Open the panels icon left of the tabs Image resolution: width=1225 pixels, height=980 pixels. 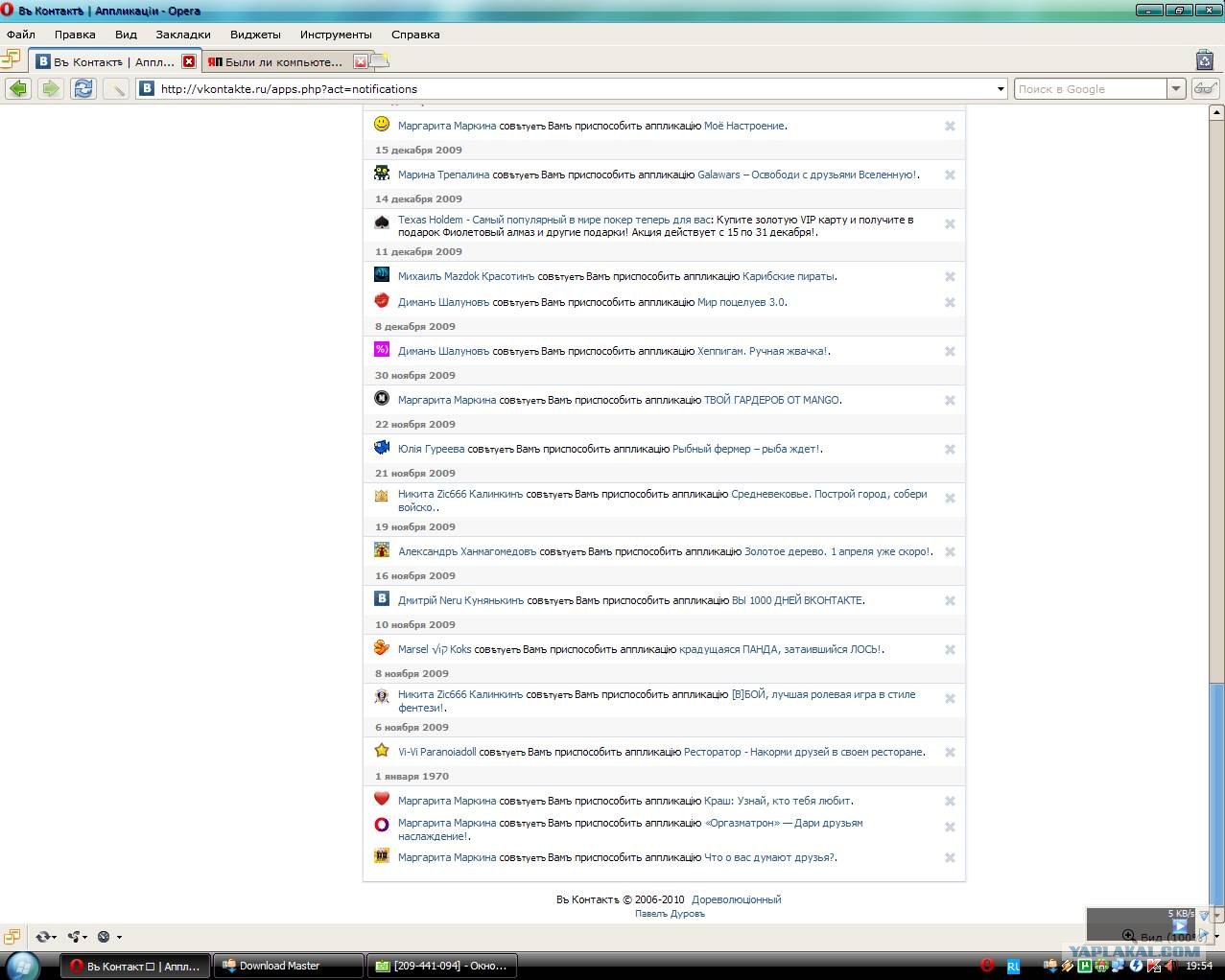point(11,60)
